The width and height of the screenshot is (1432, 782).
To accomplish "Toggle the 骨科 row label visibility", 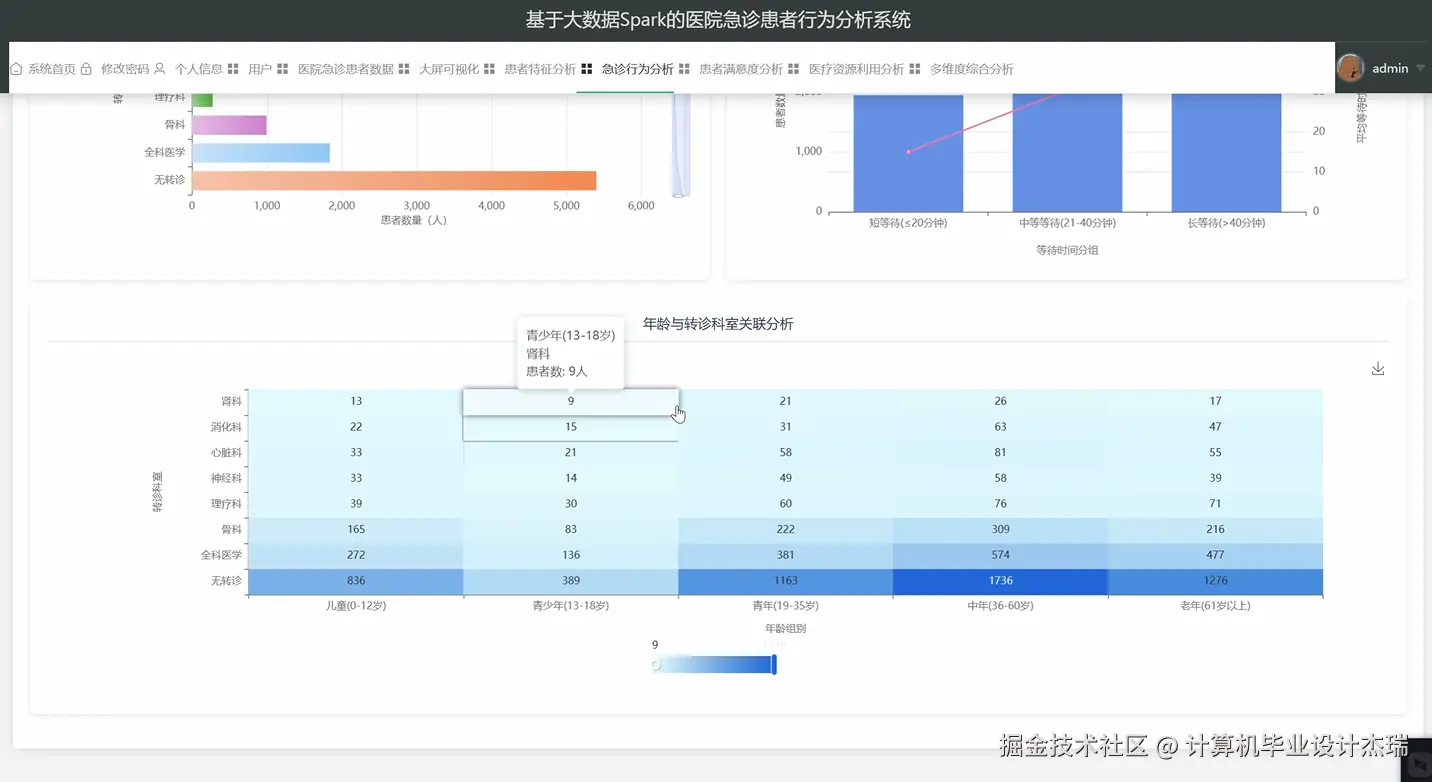I will 229,528.
